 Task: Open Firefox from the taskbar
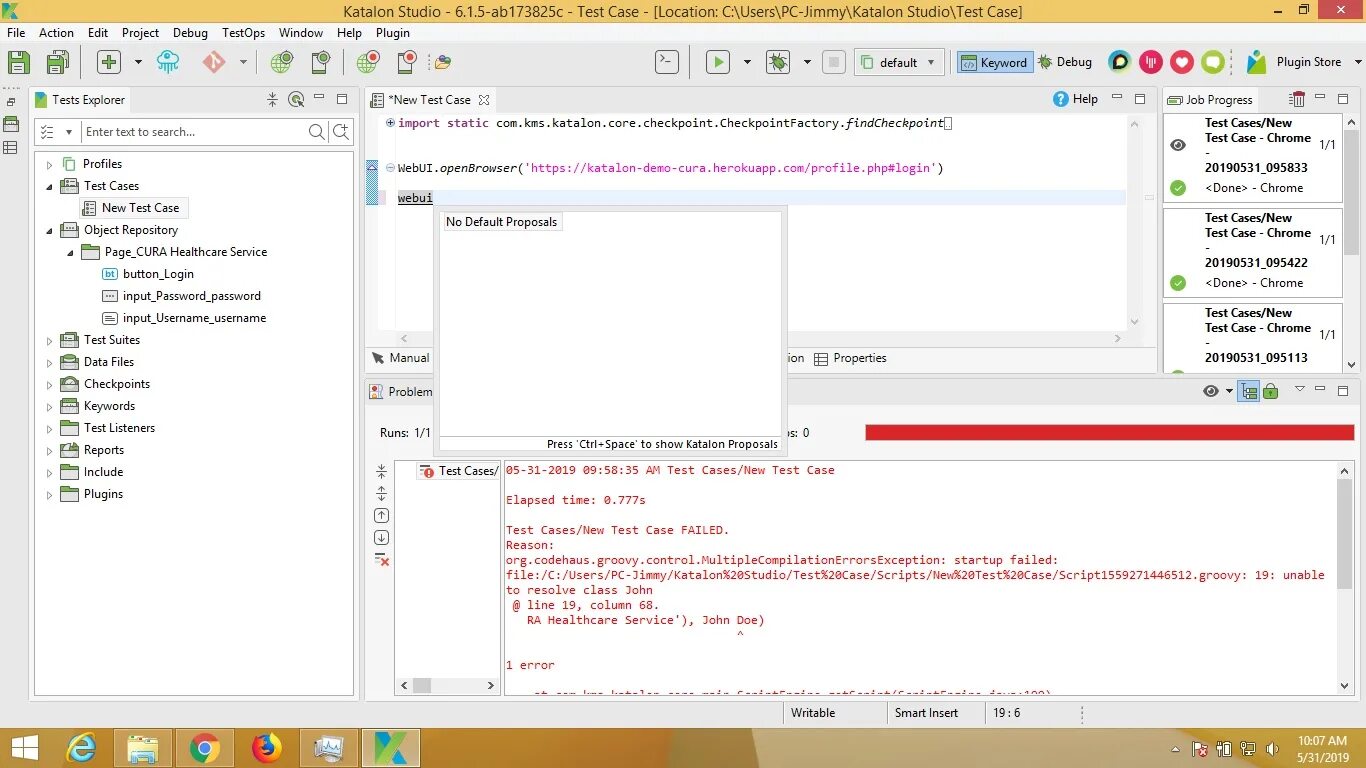point(267,748)
